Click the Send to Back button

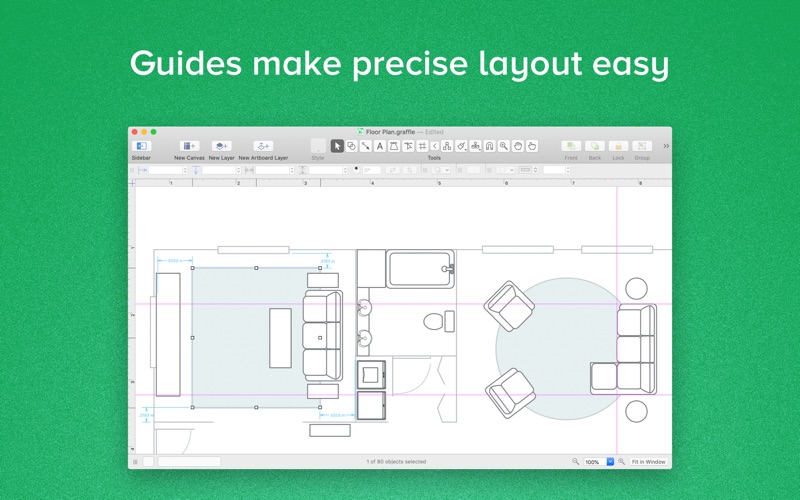pyautogui.click(x=594, y=146)
